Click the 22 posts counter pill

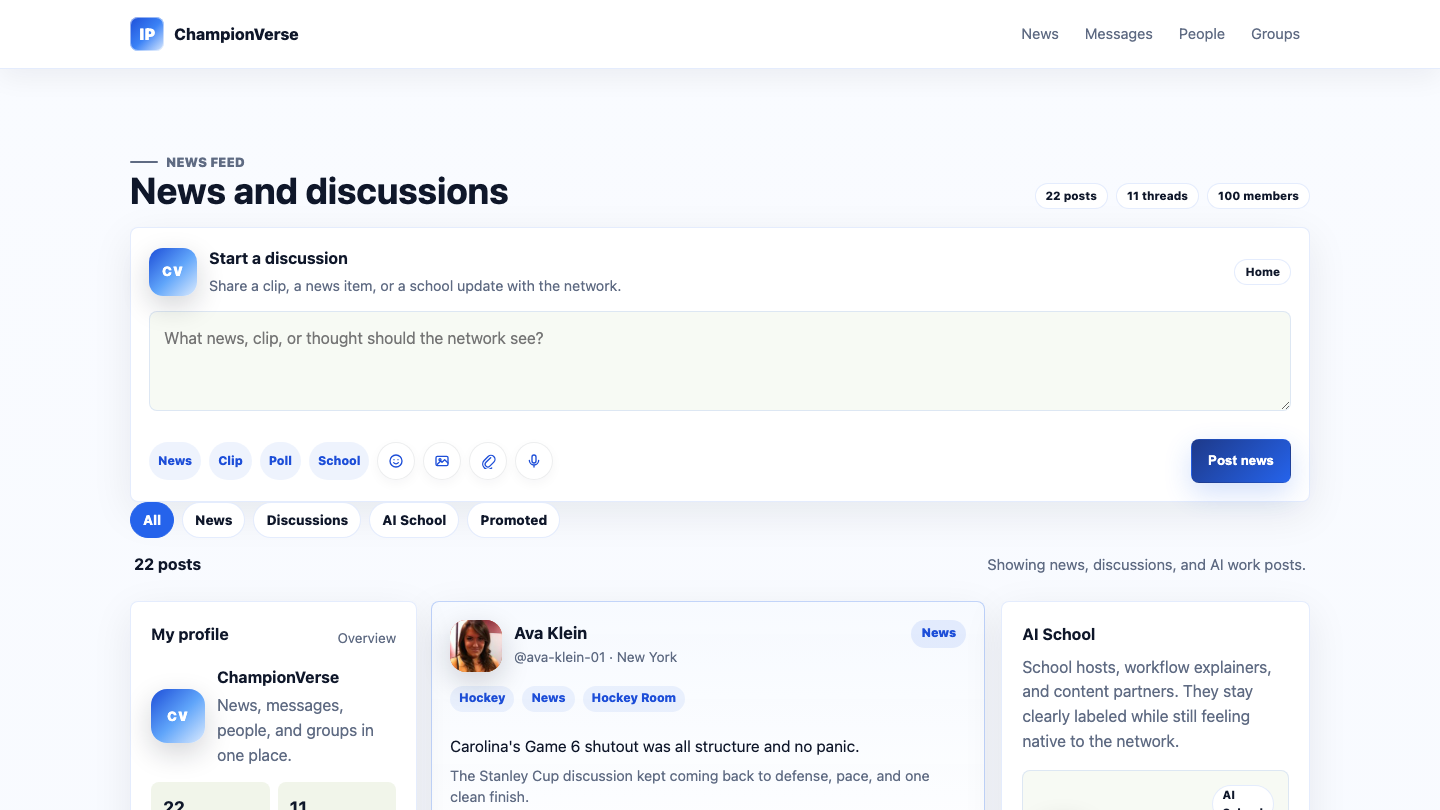(1071, 196)
